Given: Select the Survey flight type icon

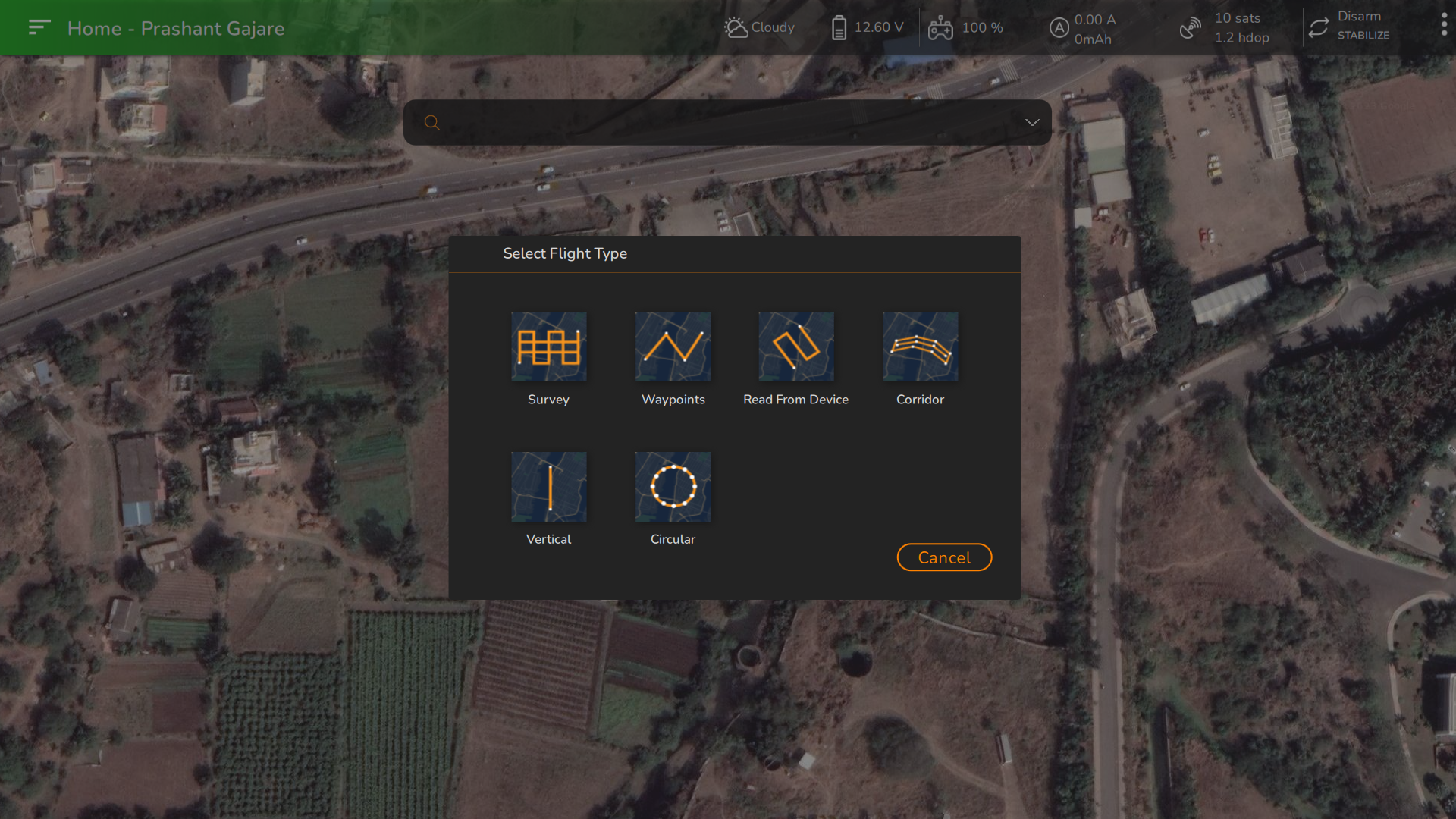Looking at the screenshot, I should [548, 347].
